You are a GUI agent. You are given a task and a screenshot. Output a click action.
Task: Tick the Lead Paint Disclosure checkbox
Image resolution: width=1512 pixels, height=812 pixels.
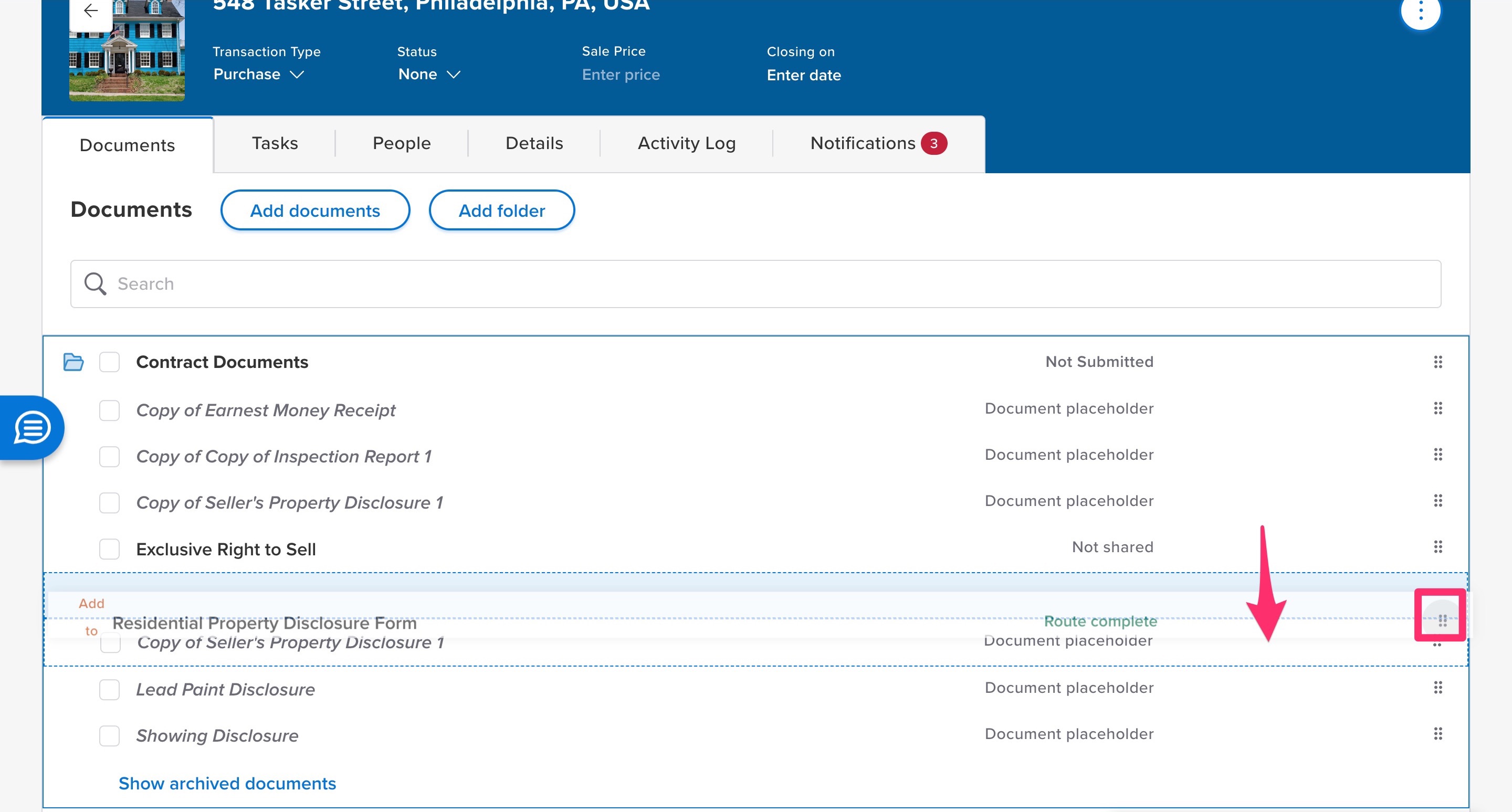coord(109,689)
